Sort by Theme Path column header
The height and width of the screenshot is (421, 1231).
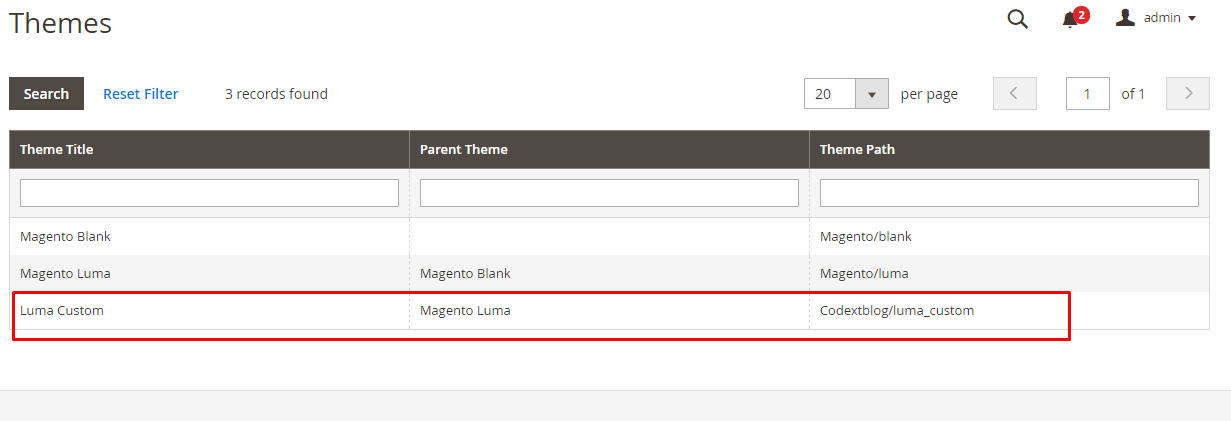(857, 149)
